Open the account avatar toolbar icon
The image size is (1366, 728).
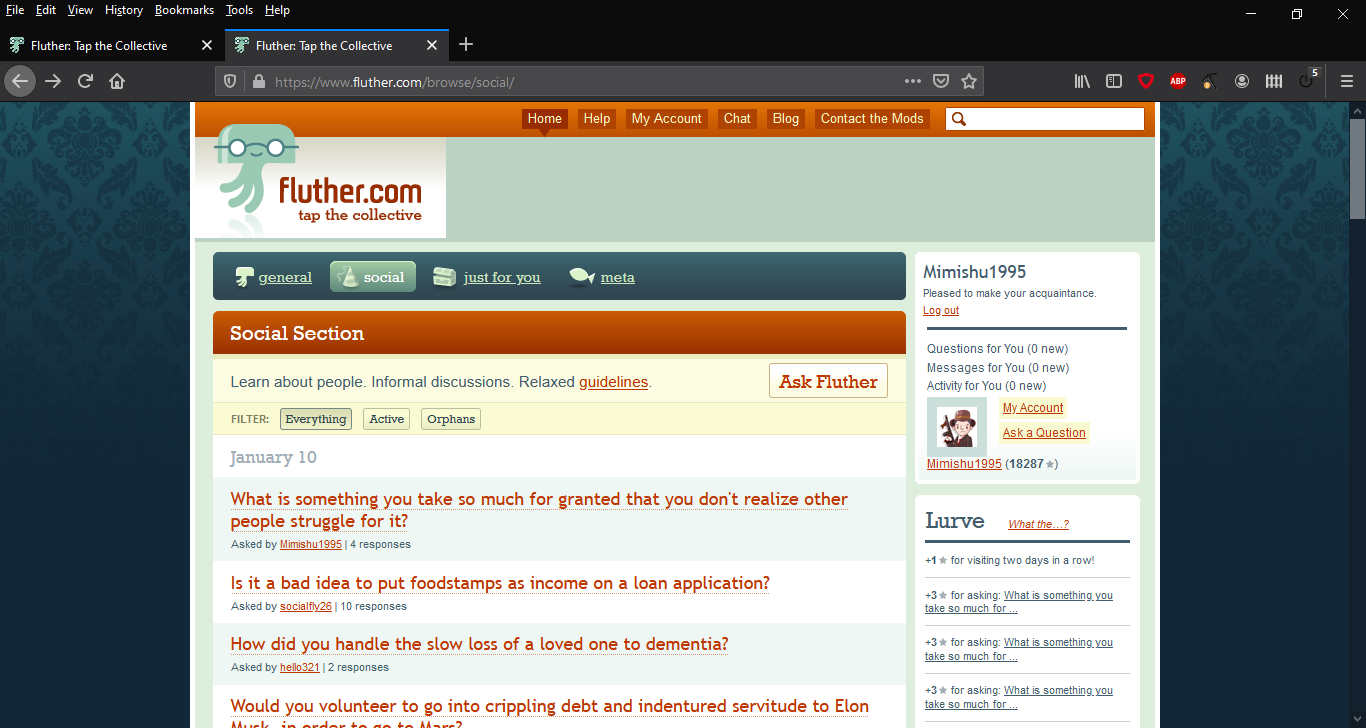(1242, 81)
